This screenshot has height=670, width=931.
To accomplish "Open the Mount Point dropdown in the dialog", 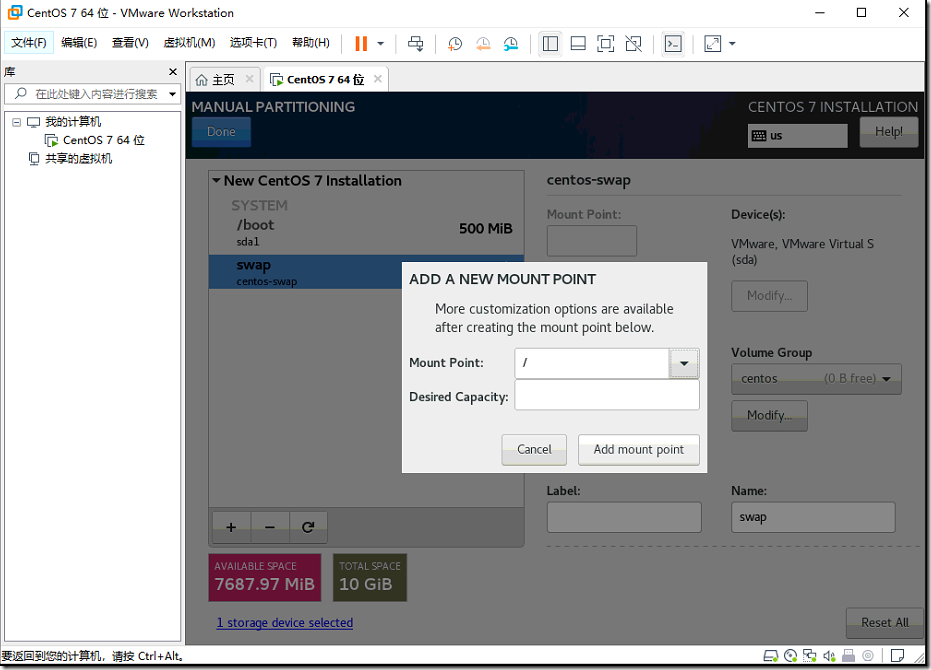I will [684, 363].
